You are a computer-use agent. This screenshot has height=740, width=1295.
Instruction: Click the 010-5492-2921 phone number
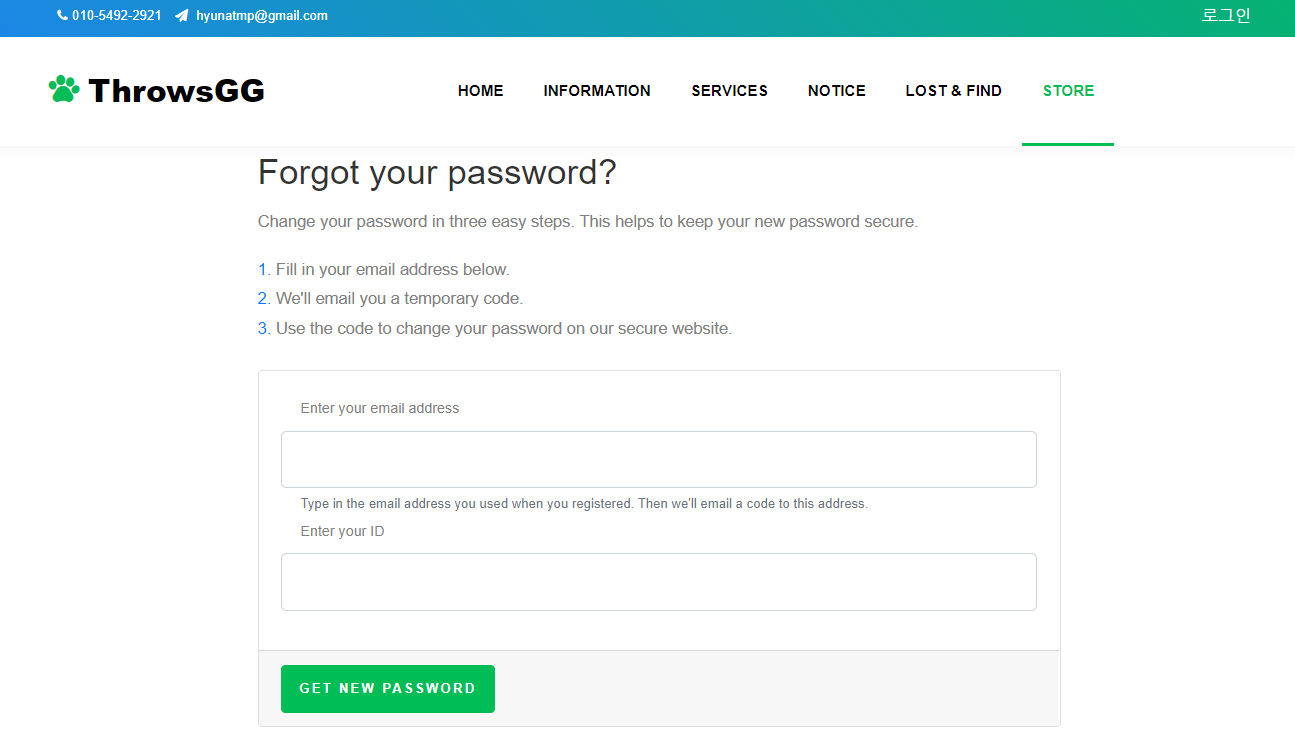pos(117,16)
